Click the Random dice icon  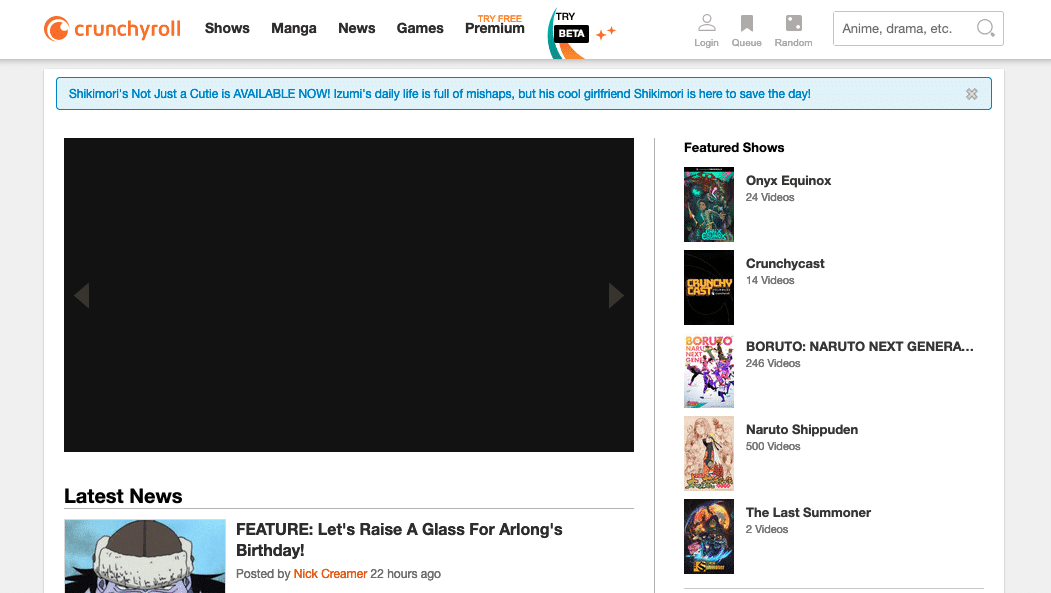[x=794, y=23]
